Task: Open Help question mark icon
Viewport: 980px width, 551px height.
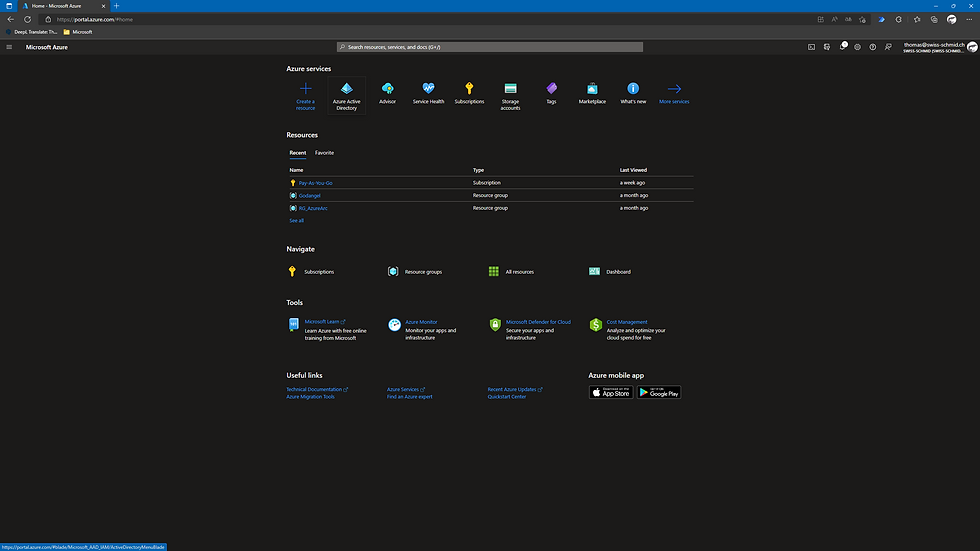Action: tap(872, 47)
